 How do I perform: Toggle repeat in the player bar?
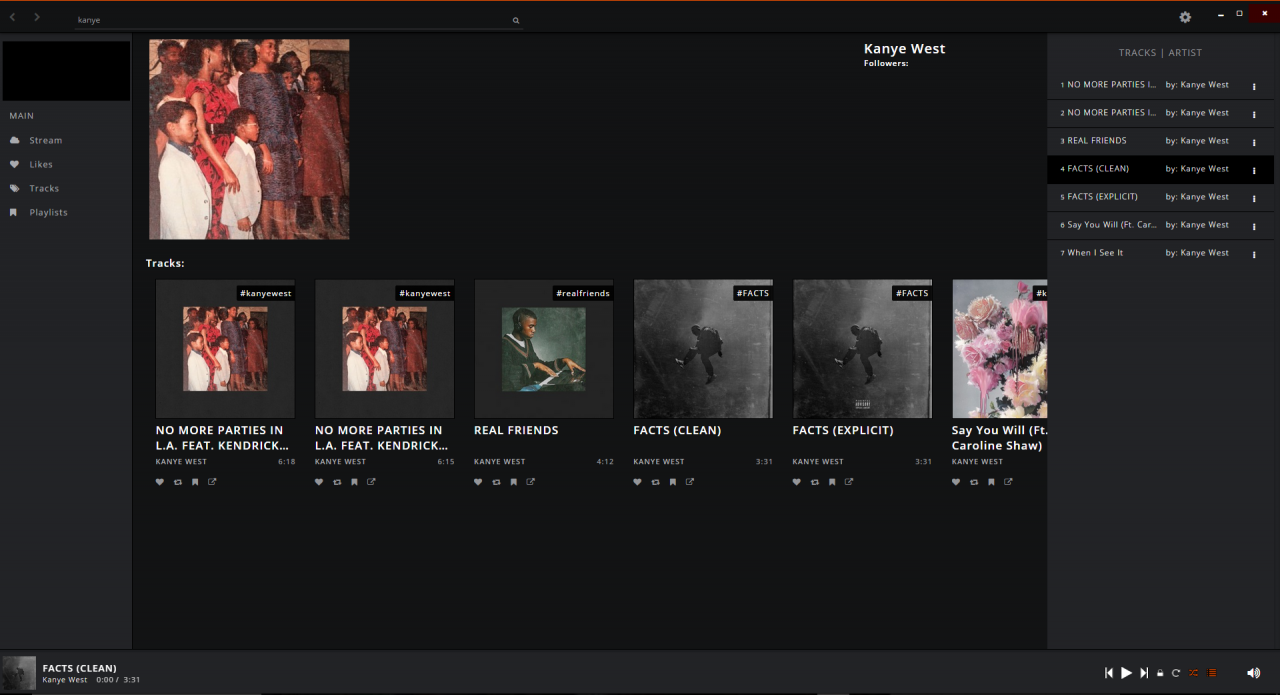tap(1176, 673)
